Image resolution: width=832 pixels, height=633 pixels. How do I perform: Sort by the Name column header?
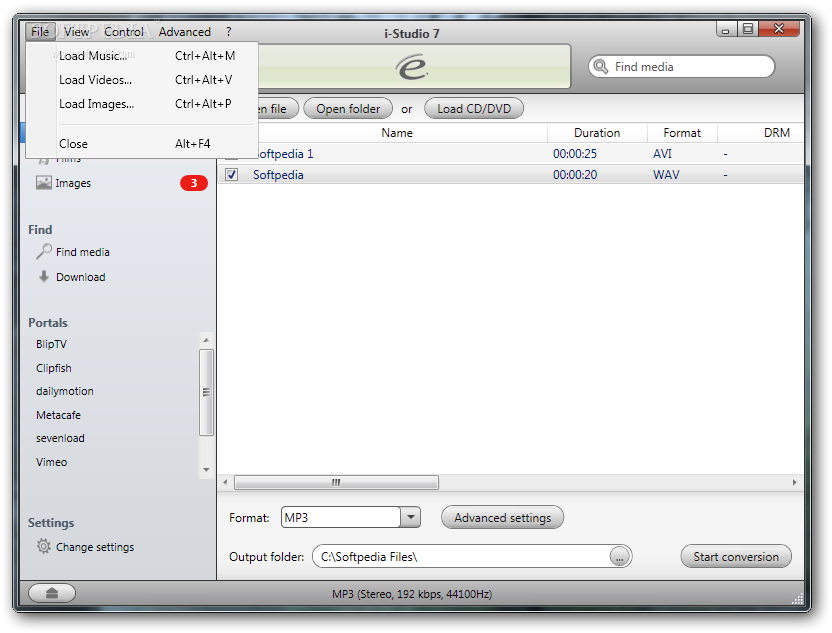(x=397, y=133)
